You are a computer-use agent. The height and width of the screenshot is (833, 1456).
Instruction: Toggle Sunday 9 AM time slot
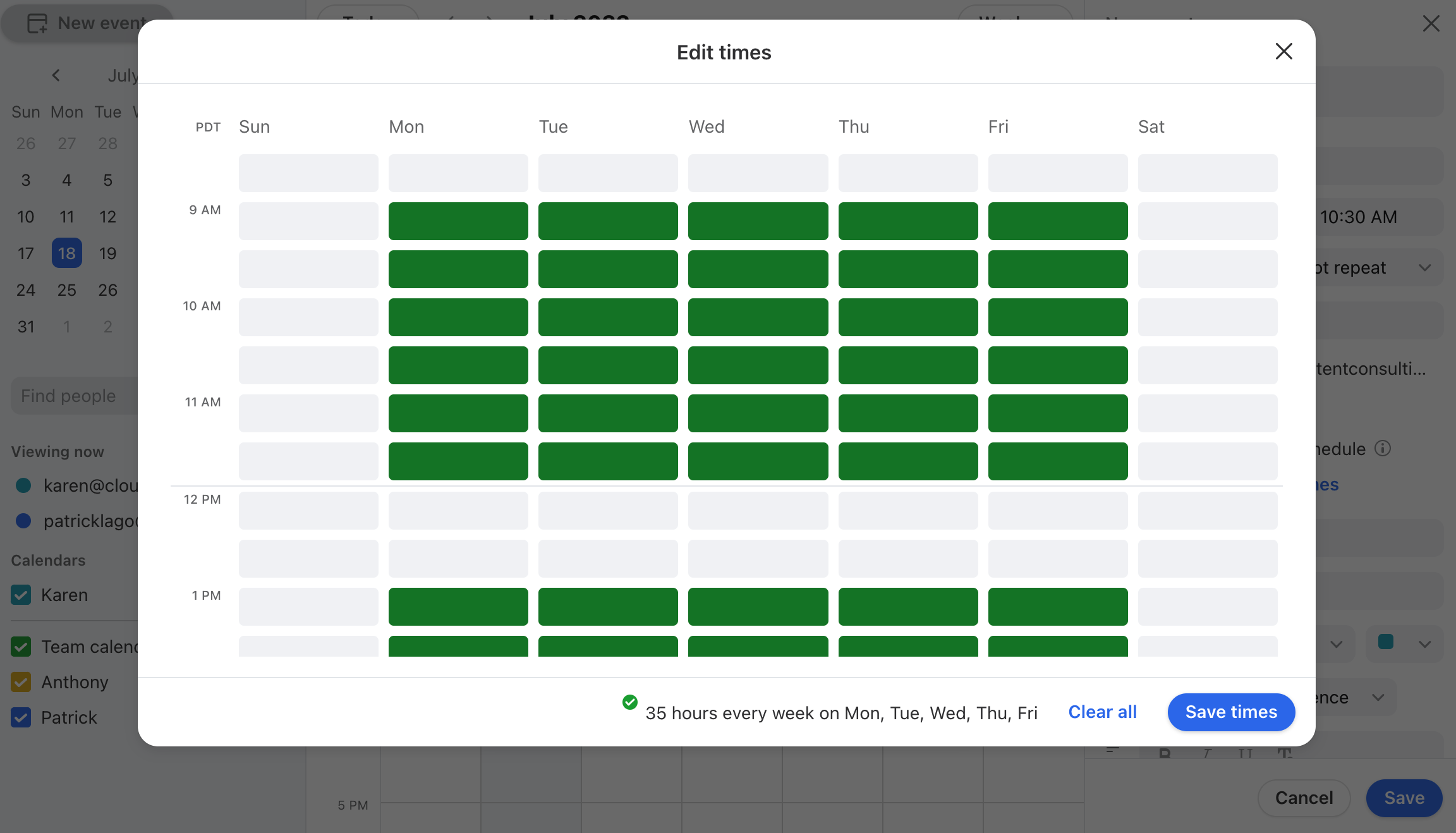[x=308, y=221]
